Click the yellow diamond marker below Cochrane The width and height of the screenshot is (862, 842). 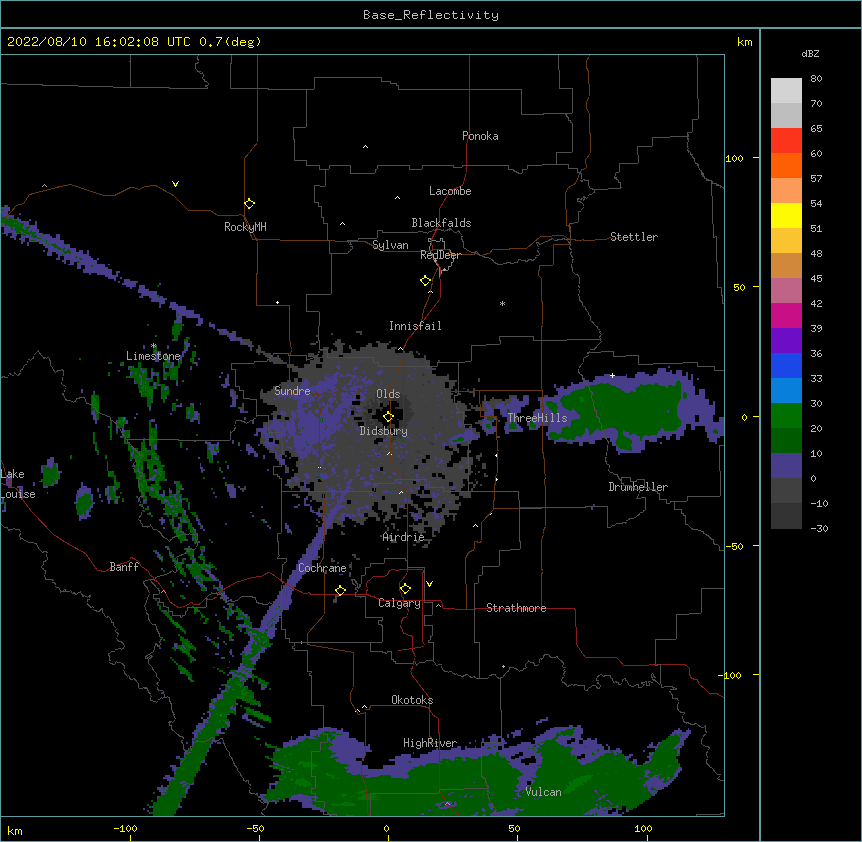point(340,590)
